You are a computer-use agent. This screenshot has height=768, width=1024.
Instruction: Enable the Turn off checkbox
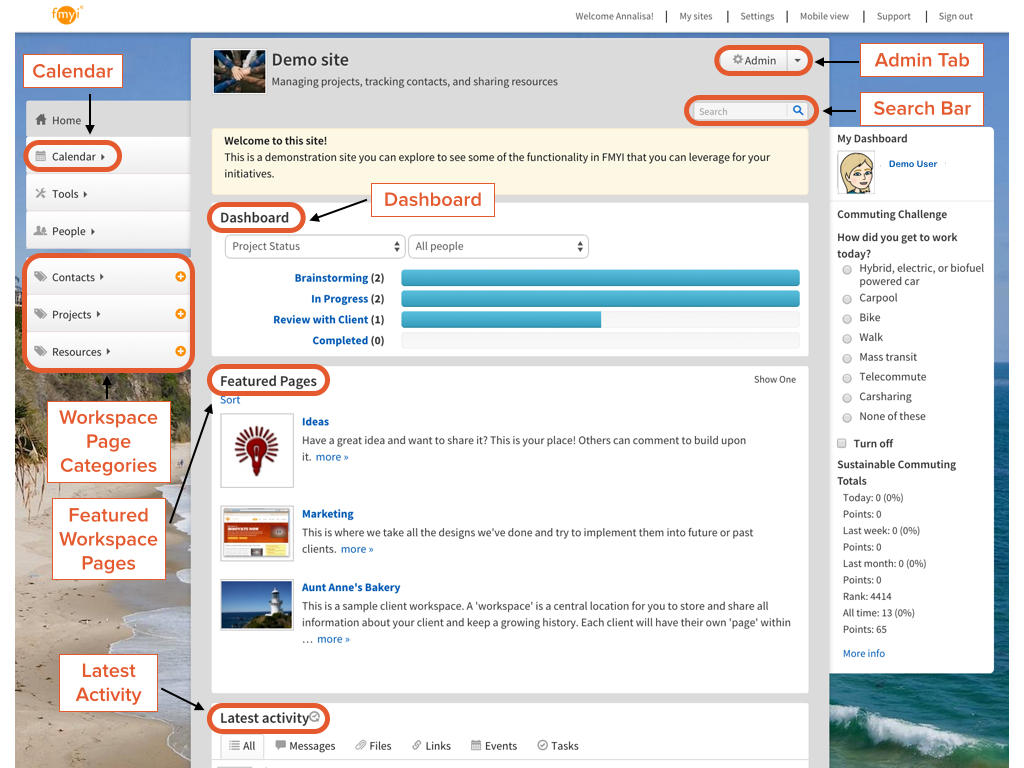pos(843,443)
